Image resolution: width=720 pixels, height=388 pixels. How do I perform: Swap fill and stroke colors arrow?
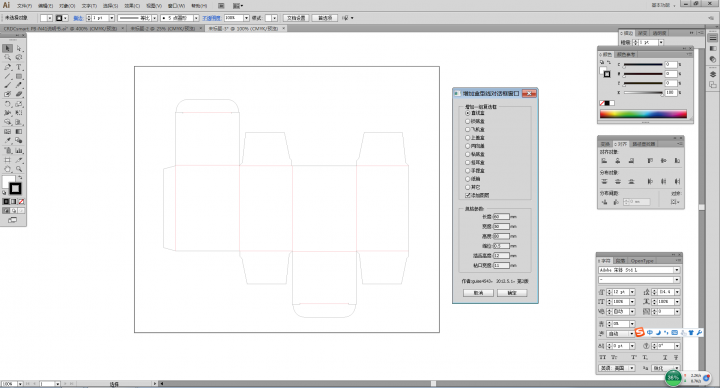pos(20,178)
